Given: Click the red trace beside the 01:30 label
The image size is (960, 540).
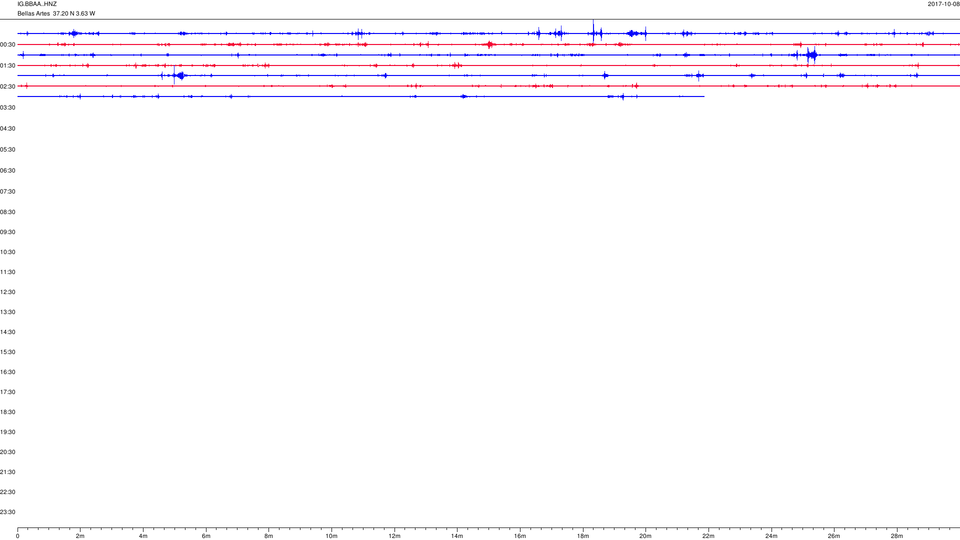Looking at the screenshot, I should pos(489,66).
